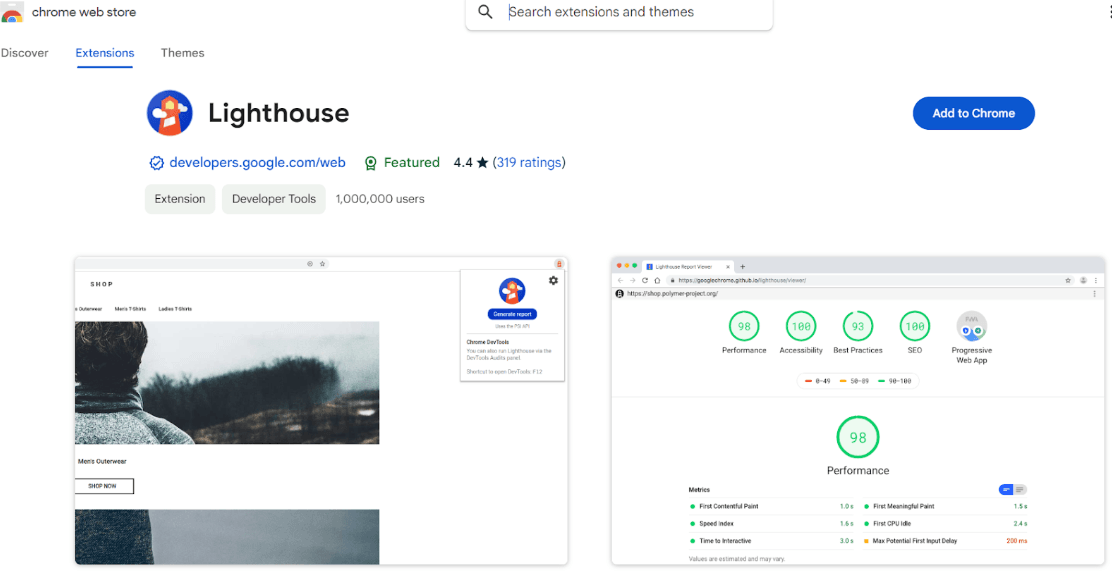The height and width of the screenshot is (572, 1112).
Task: Click the Developer Tools category chip
Action: 274,199
